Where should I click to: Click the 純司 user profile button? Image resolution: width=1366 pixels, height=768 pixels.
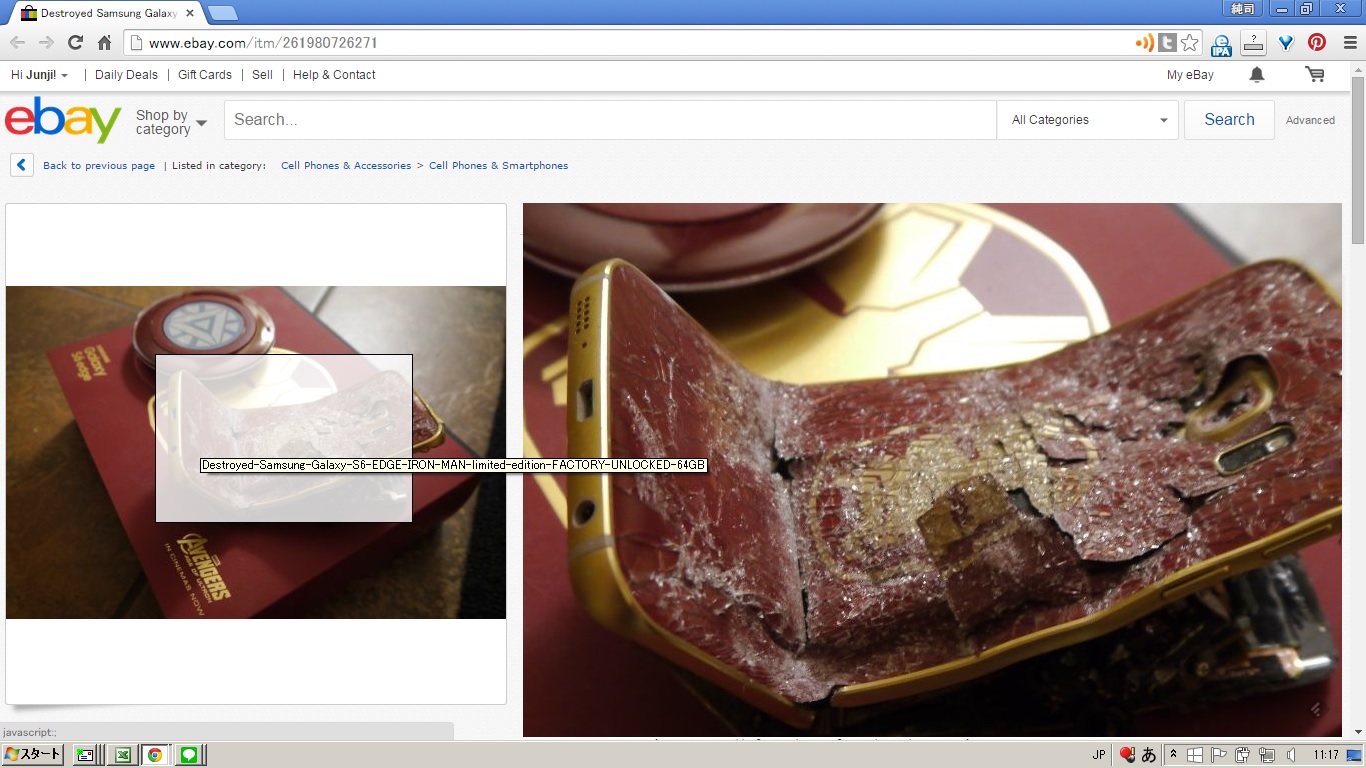[1243, 9]
